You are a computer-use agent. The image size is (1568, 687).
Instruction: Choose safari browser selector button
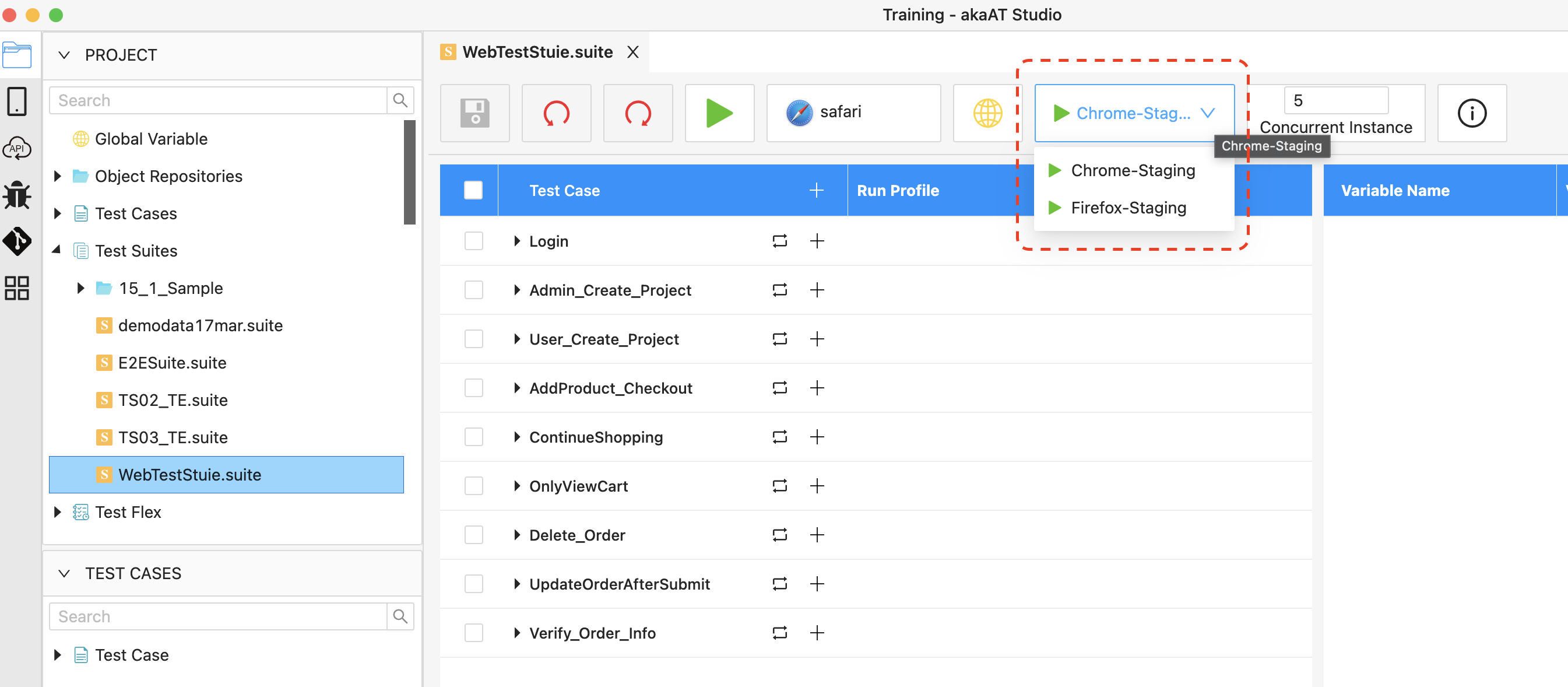click(853, 113)
